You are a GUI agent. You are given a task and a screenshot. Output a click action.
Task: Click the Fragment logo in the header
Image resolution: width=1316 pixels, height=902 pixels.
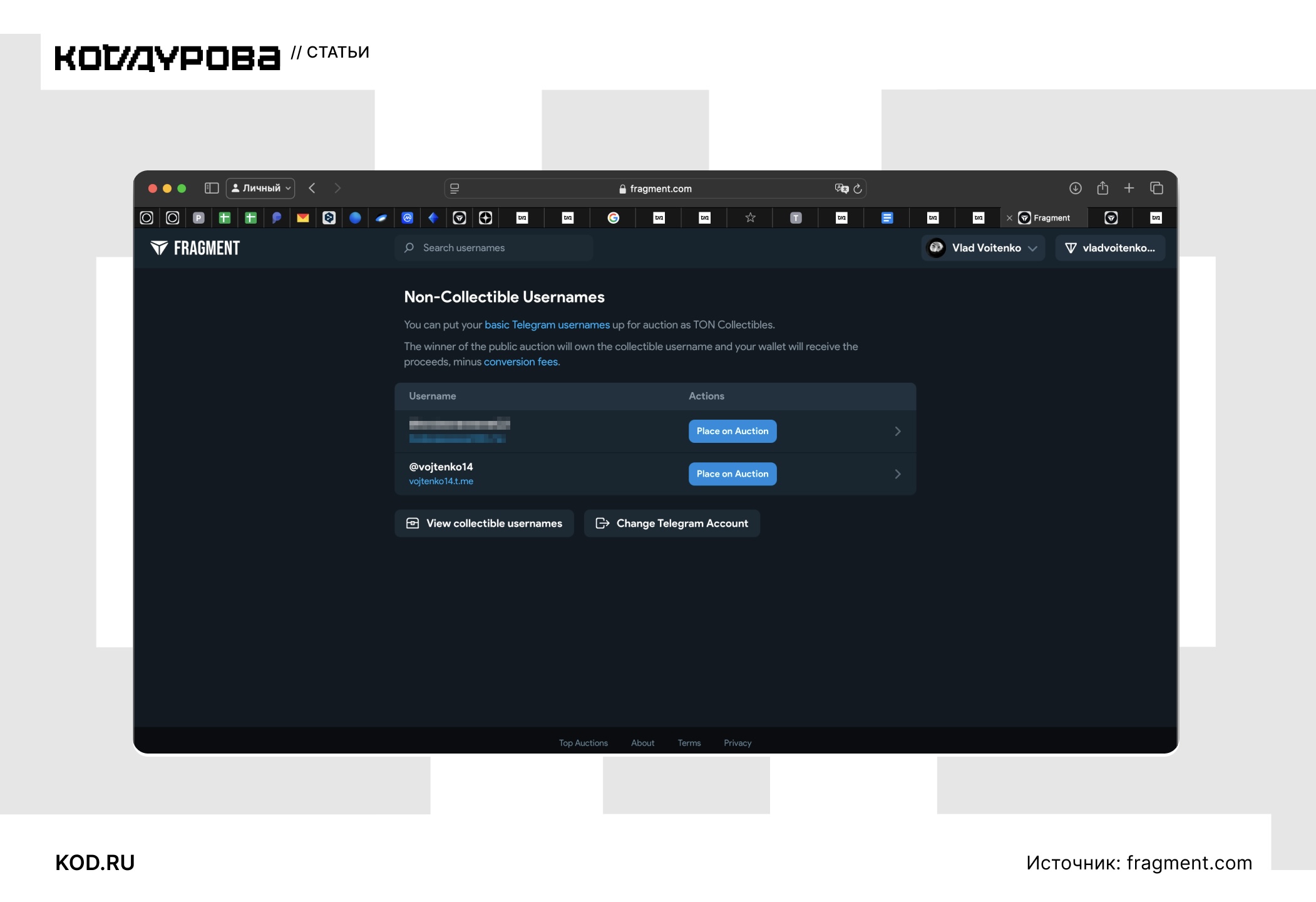point(195,248)
